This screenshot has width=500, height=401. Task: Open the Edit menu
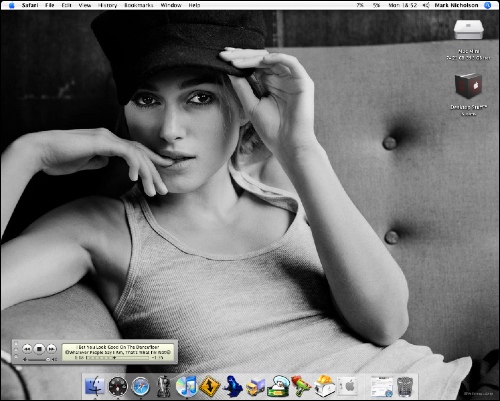[x=66, y=5]
